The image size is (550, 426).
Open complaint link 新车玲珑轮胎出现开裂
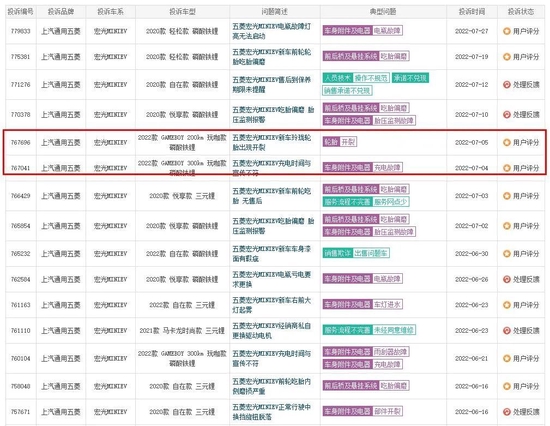click(x=271, y=142)
